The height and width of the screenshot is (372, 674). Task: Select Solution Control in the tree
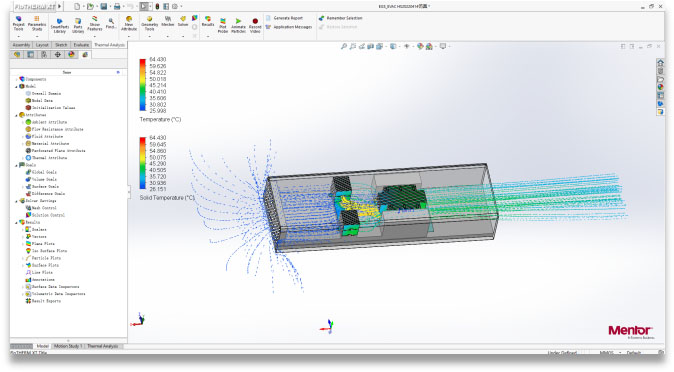[x=45, y=215]
